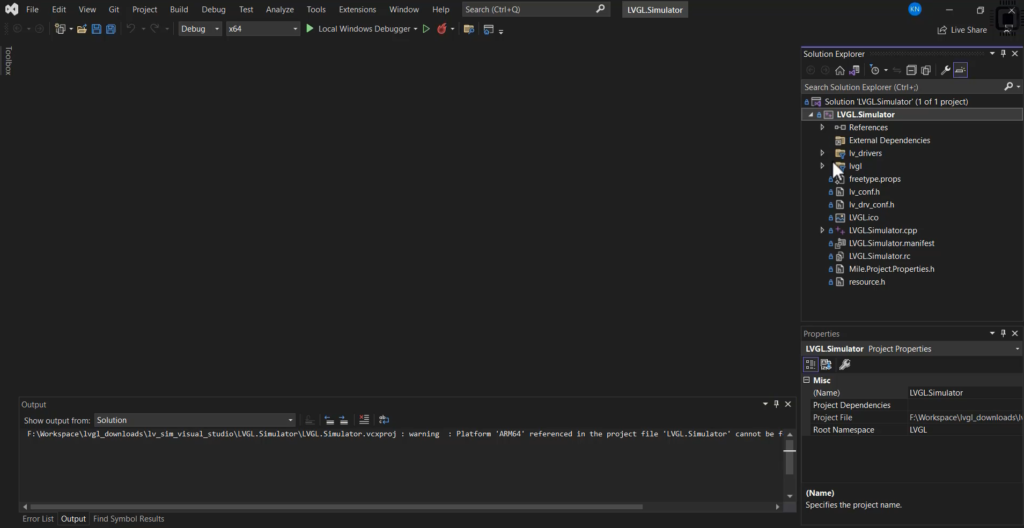Click the Local Windows Debugger button
The height and width of the screenshot is (528, 1024).
[364, 29]
